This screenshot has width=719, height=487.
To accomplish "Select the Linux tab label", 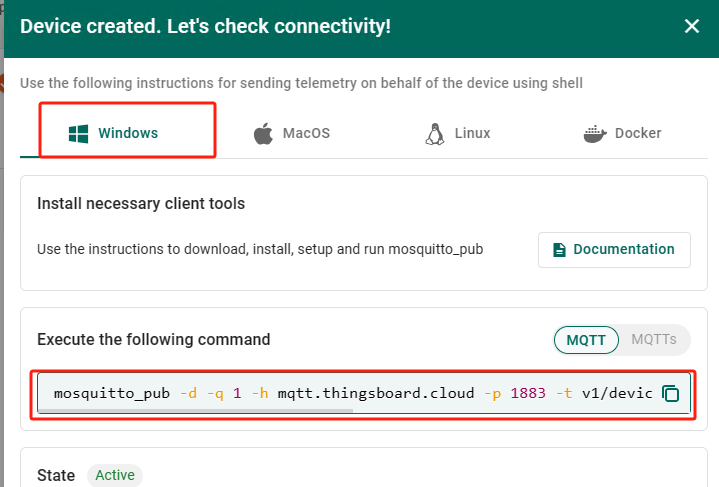I will pyautogui.click(x=472, y=133).
